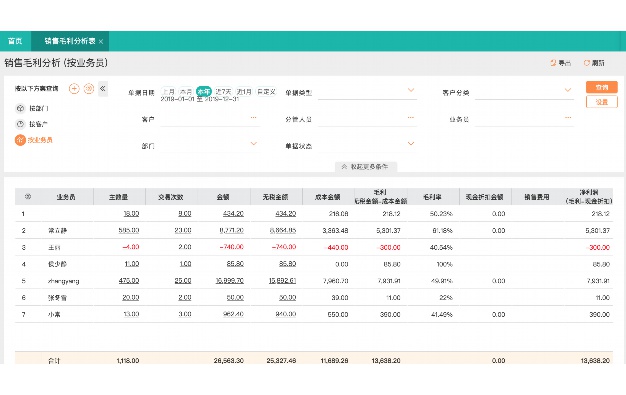Click the orange double-arrow circle icon
Viewport: 626px width, 395px height.
tap(89, 89)
